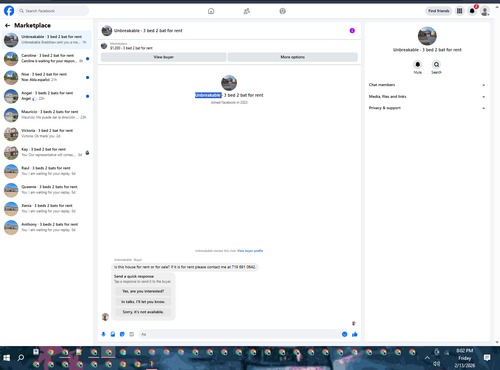Open Victoria conversation in list

[x=47, y=133]
